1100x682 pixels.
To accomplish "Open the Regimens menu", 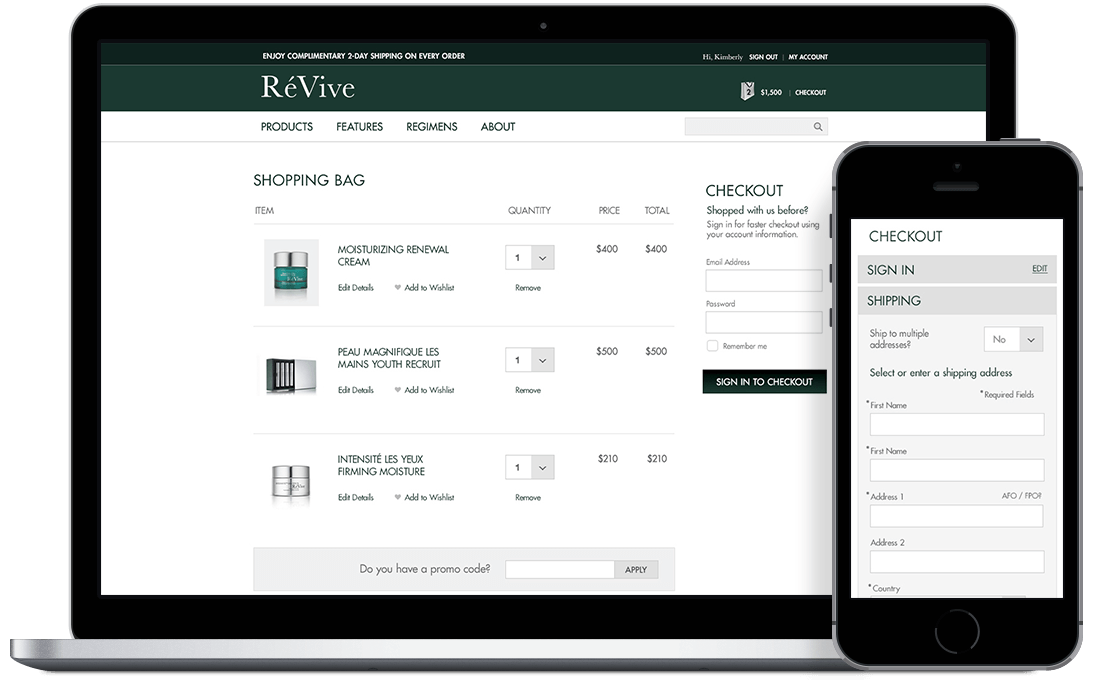I will 431,127.
